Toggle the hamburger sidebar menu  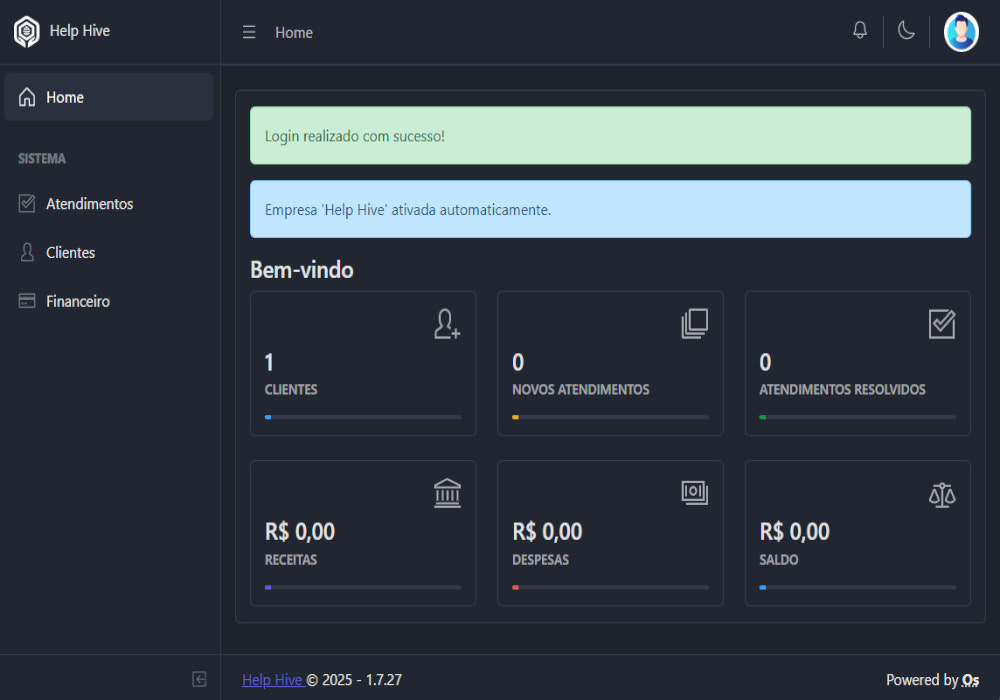(249, 32)
